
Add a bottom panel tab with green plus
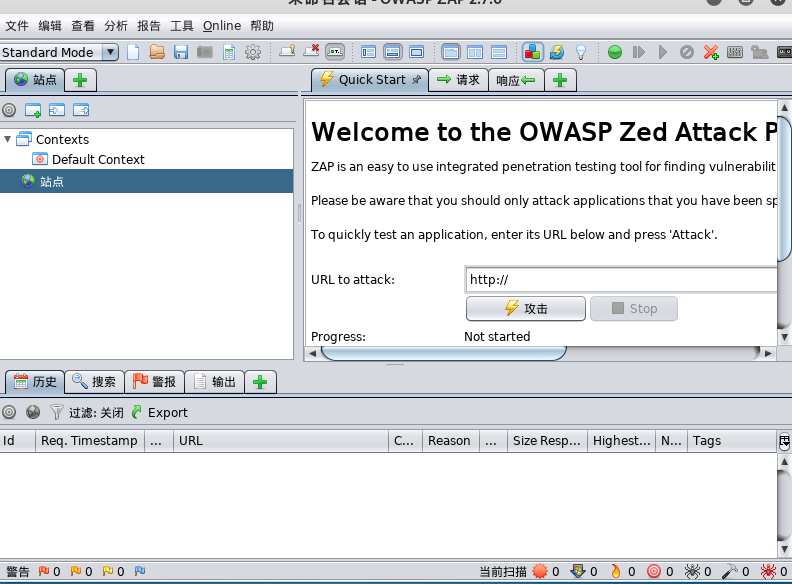point(260,381)
